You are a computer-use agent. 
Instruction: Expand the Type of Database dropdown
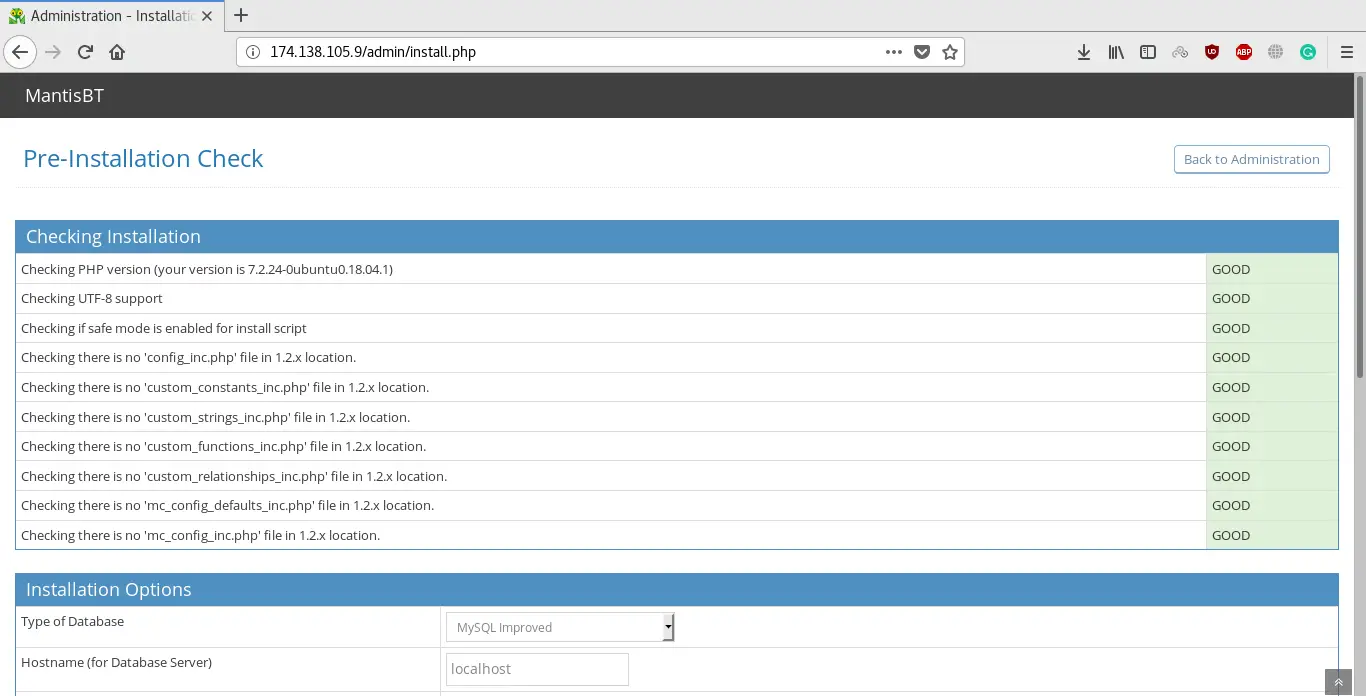tap(560, 627)
